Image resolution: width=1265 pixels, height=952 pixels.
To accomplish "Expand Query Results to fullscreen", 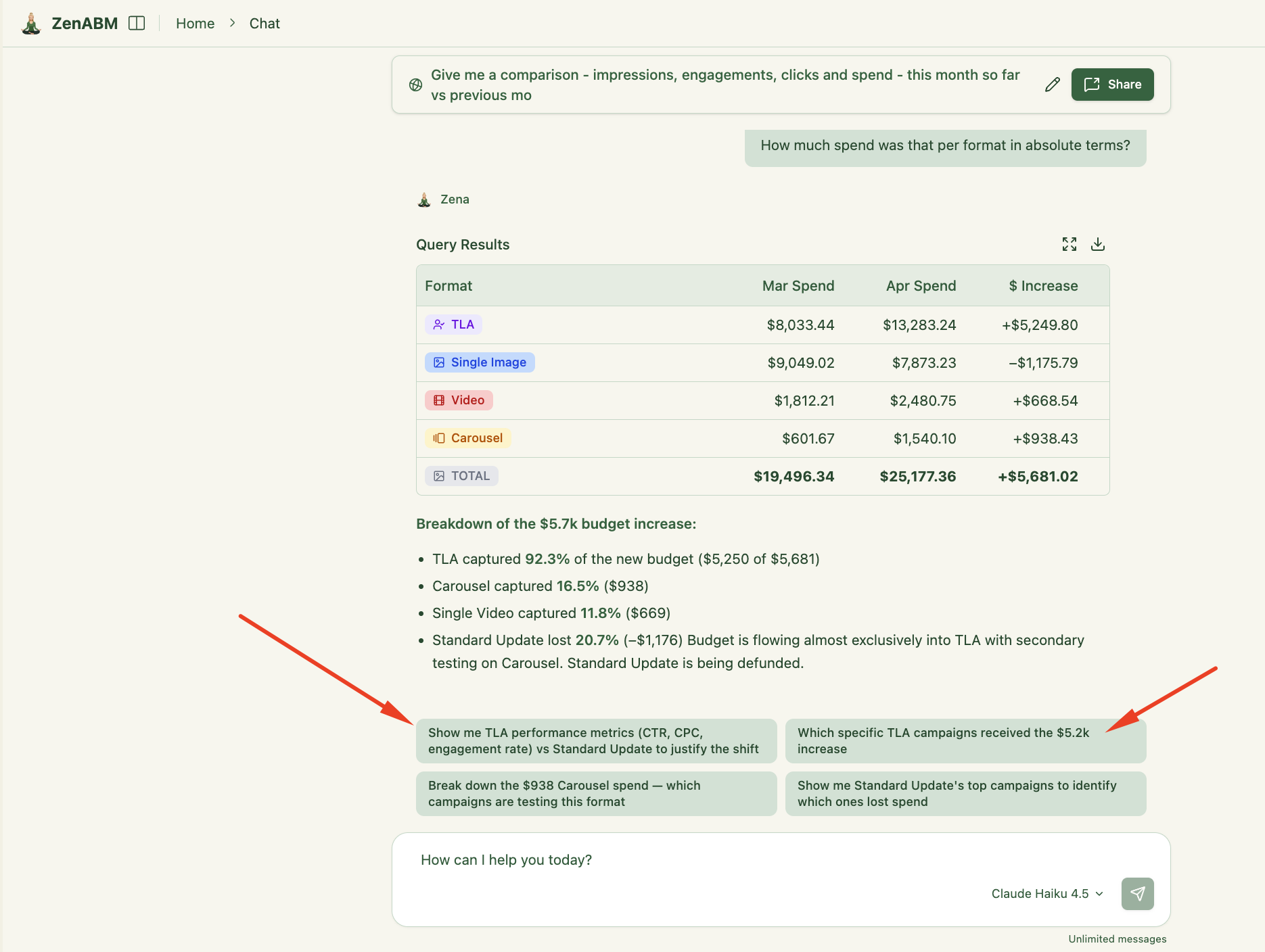I will point(1069,244).
